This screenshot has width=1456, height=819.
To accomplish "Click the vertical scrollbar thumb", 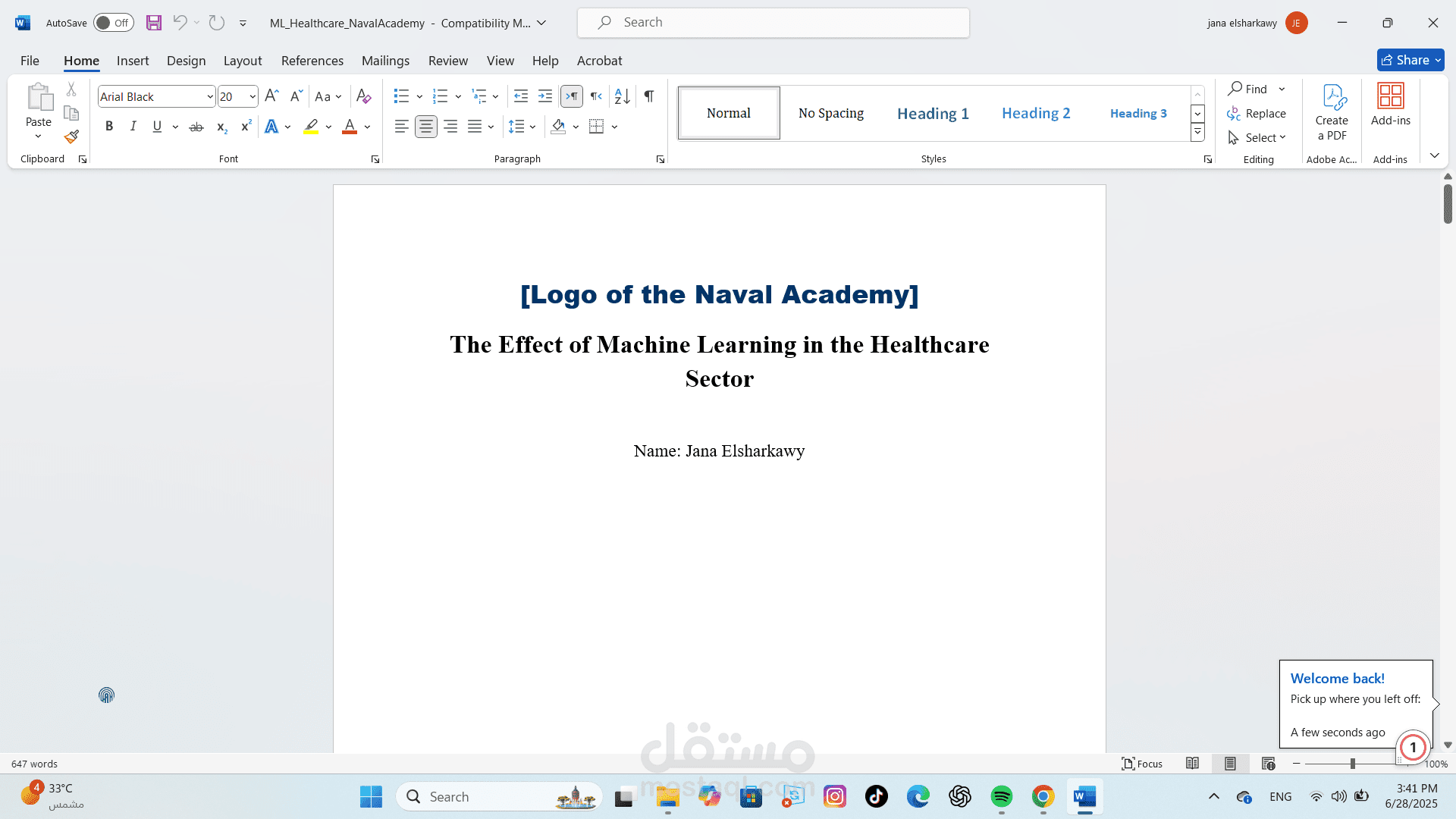I will coord(1448,203).
